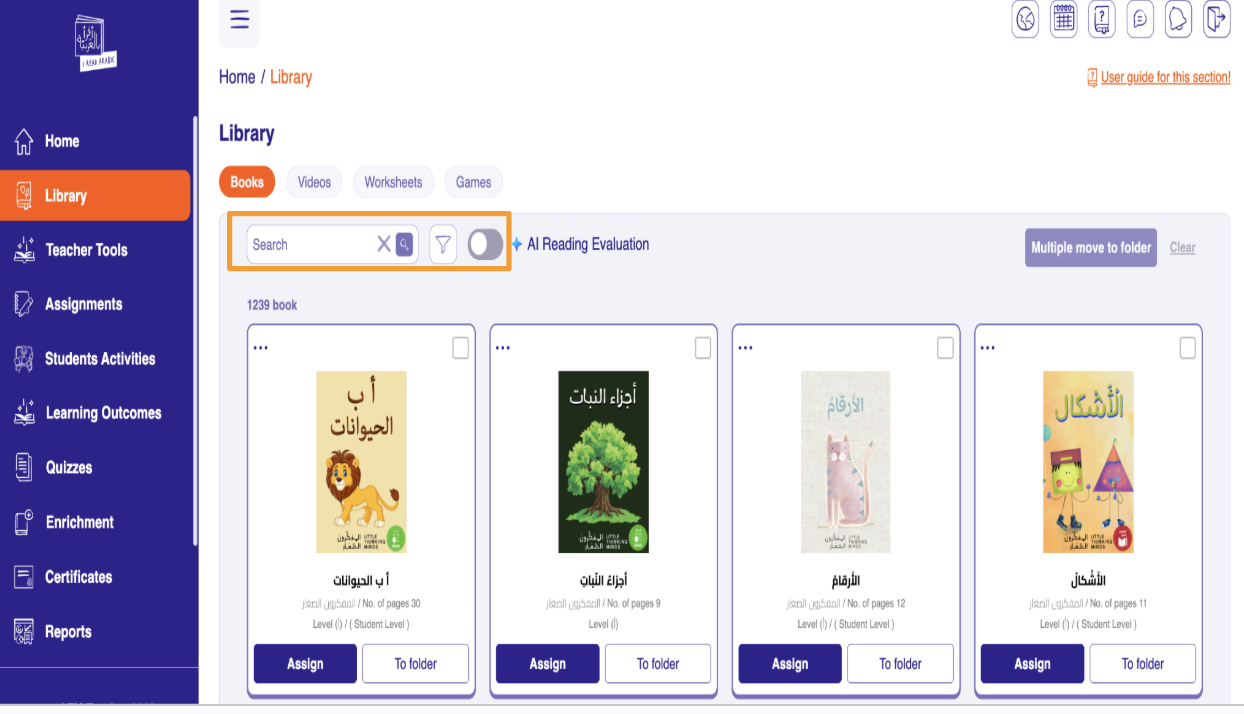Open the calendar icon in header
The height and width of the screenshot is (714, 1244).
point(1063,19)
